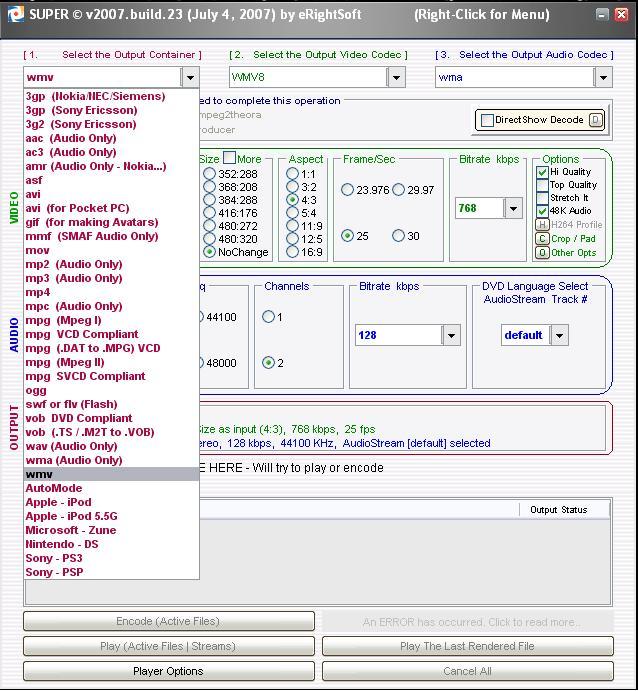Open the AudioStream Track default dropdown

tap(559, 335)
